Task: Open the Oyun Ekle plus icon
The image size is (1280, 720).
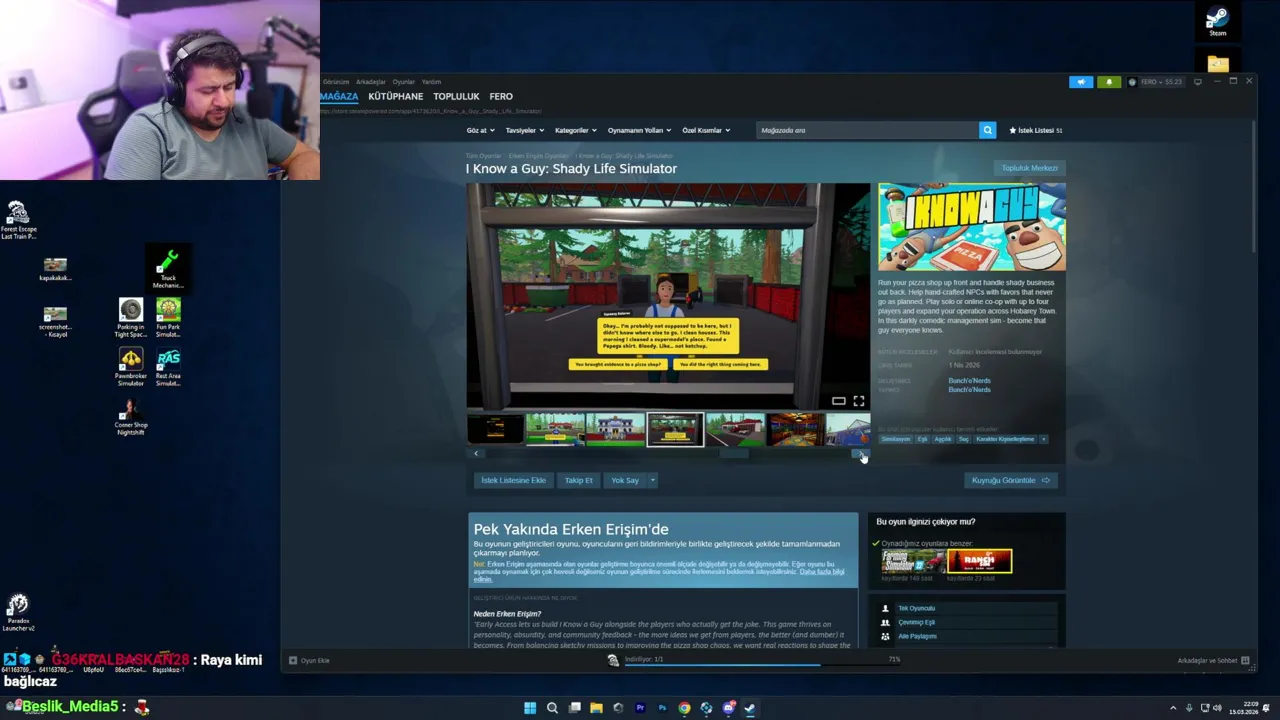Action: (293, 660)
